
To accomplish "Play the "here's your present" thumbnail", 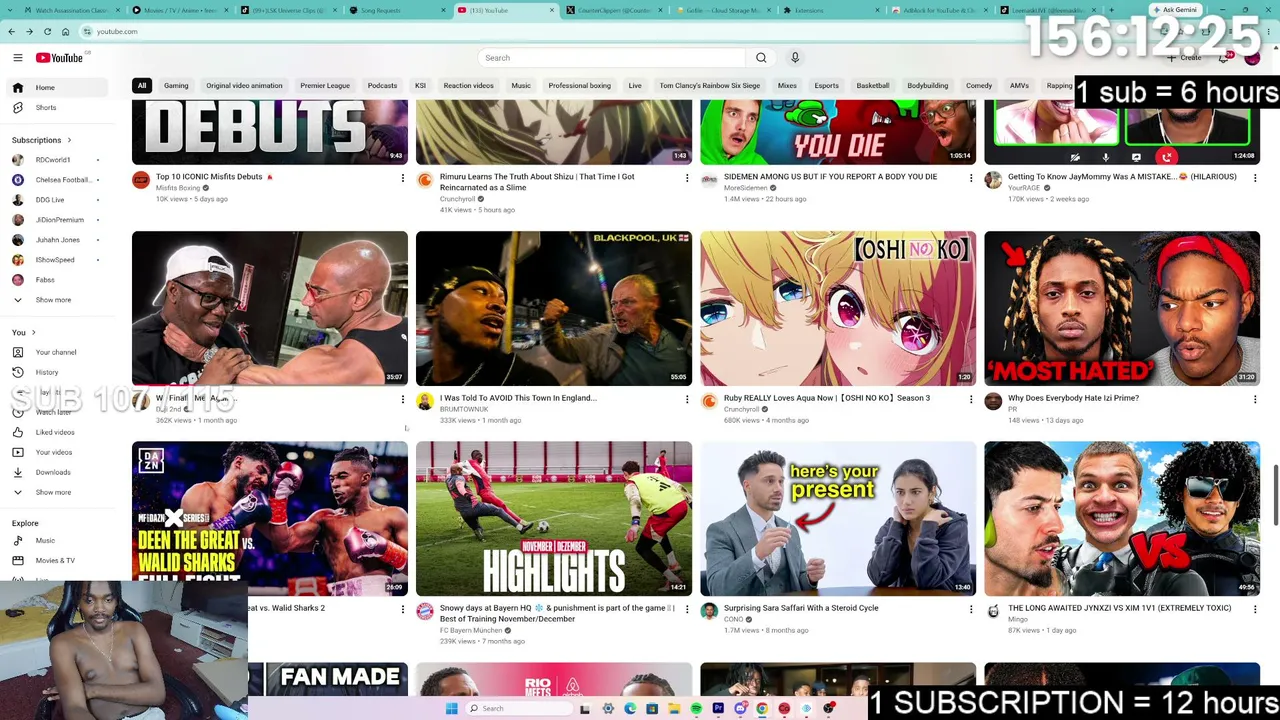I will [838, 519].
